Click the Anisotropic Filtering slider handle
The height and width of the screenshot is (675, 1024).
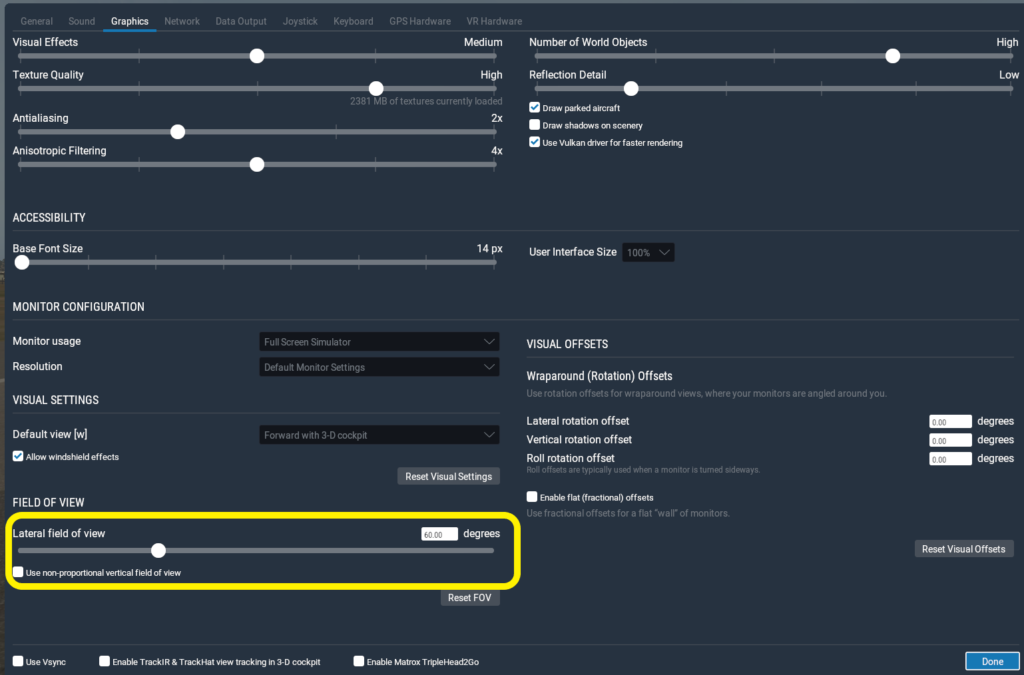257,165
